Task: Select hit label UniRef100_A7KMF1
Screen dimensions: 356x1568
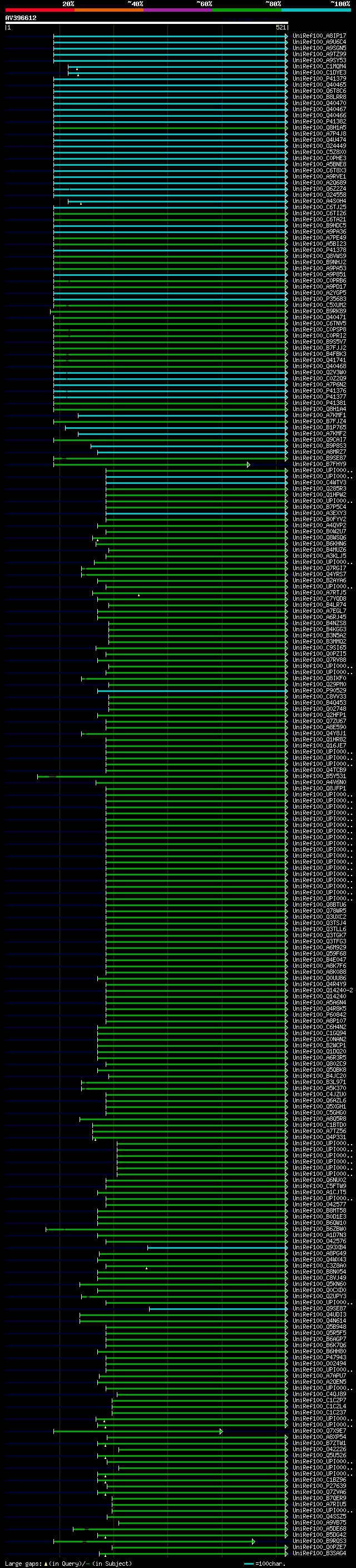Action: [319, 415]
